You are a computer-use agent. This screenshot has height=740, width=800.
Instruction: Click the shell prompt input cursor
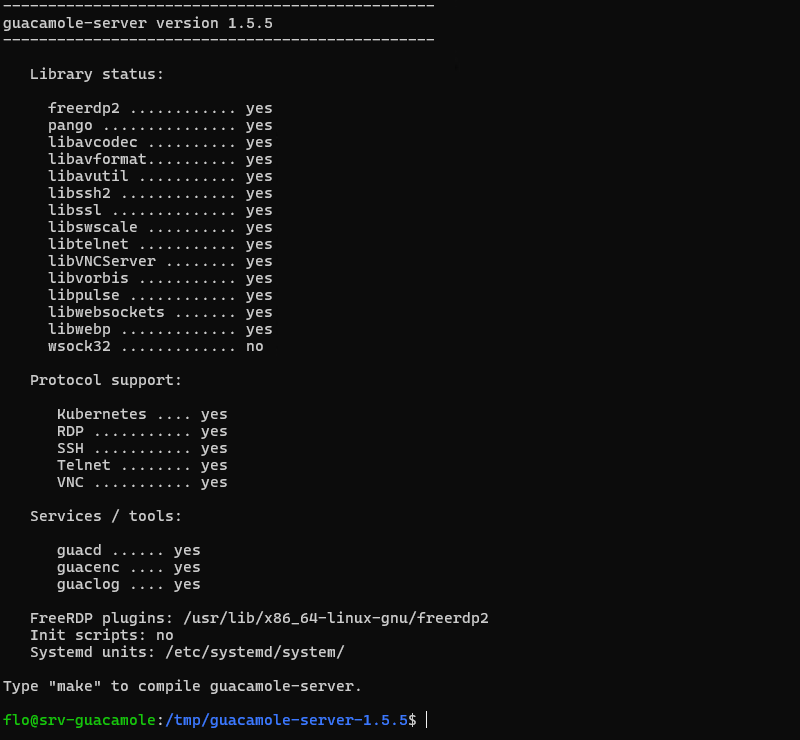click(x=427, y=720)
